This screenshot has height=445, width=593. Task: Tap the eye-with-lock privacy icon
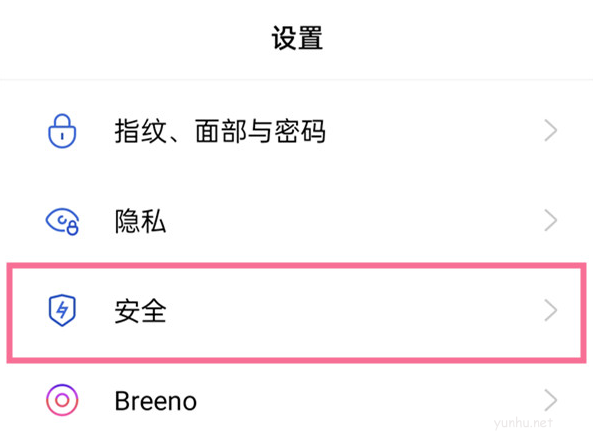point(62,221)
